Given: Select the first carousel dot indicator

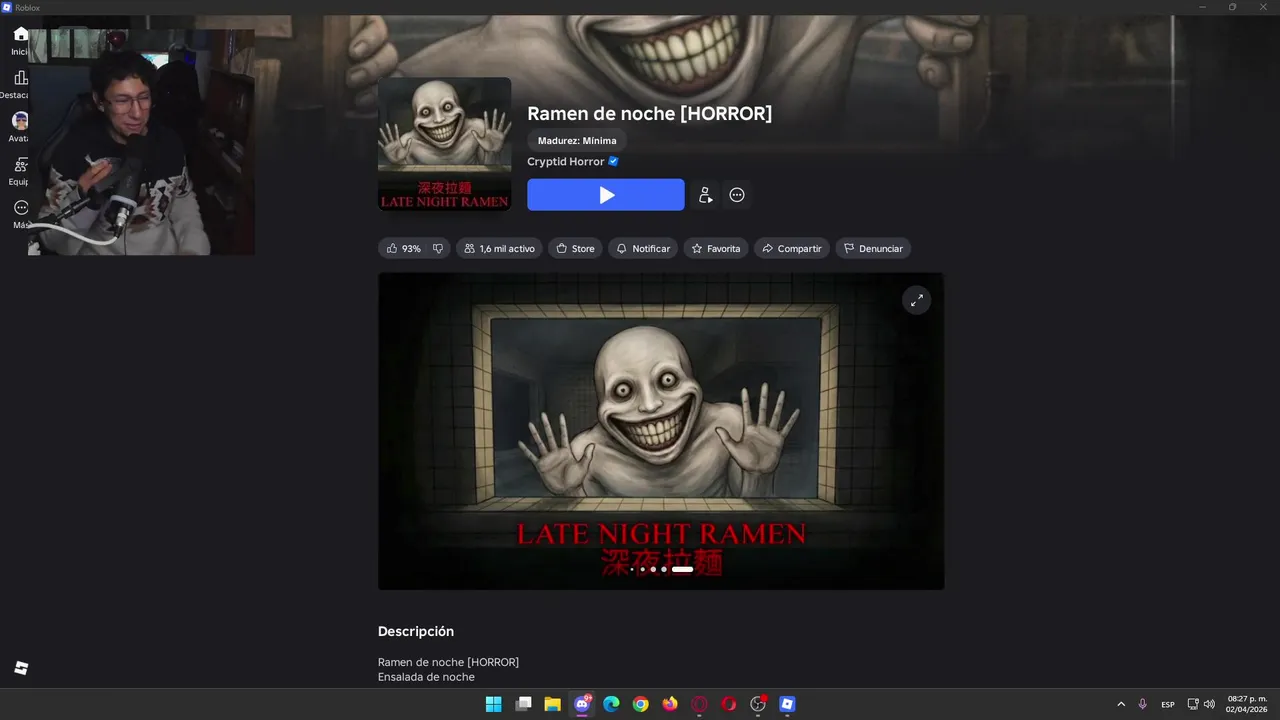Looking at the screenshot, I should point(632,569).
